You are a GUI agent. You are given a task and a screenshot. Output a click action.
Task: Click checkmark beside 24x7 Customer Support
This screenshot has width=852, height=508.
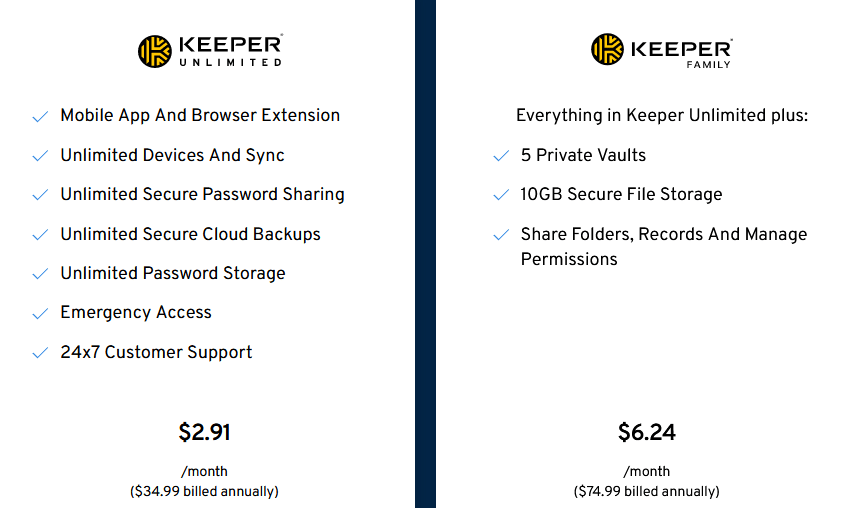click(x=40, y=353)
